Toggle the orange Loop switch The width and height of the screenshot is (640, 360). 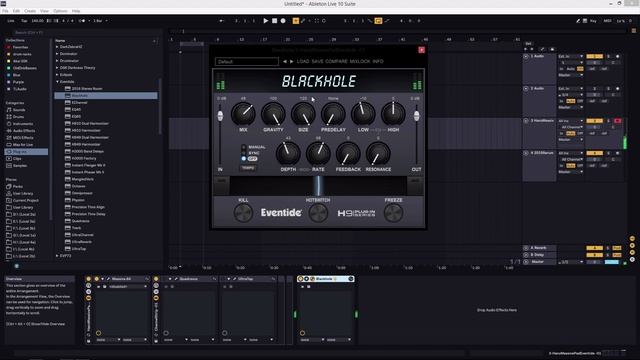(x=378, y=21)
